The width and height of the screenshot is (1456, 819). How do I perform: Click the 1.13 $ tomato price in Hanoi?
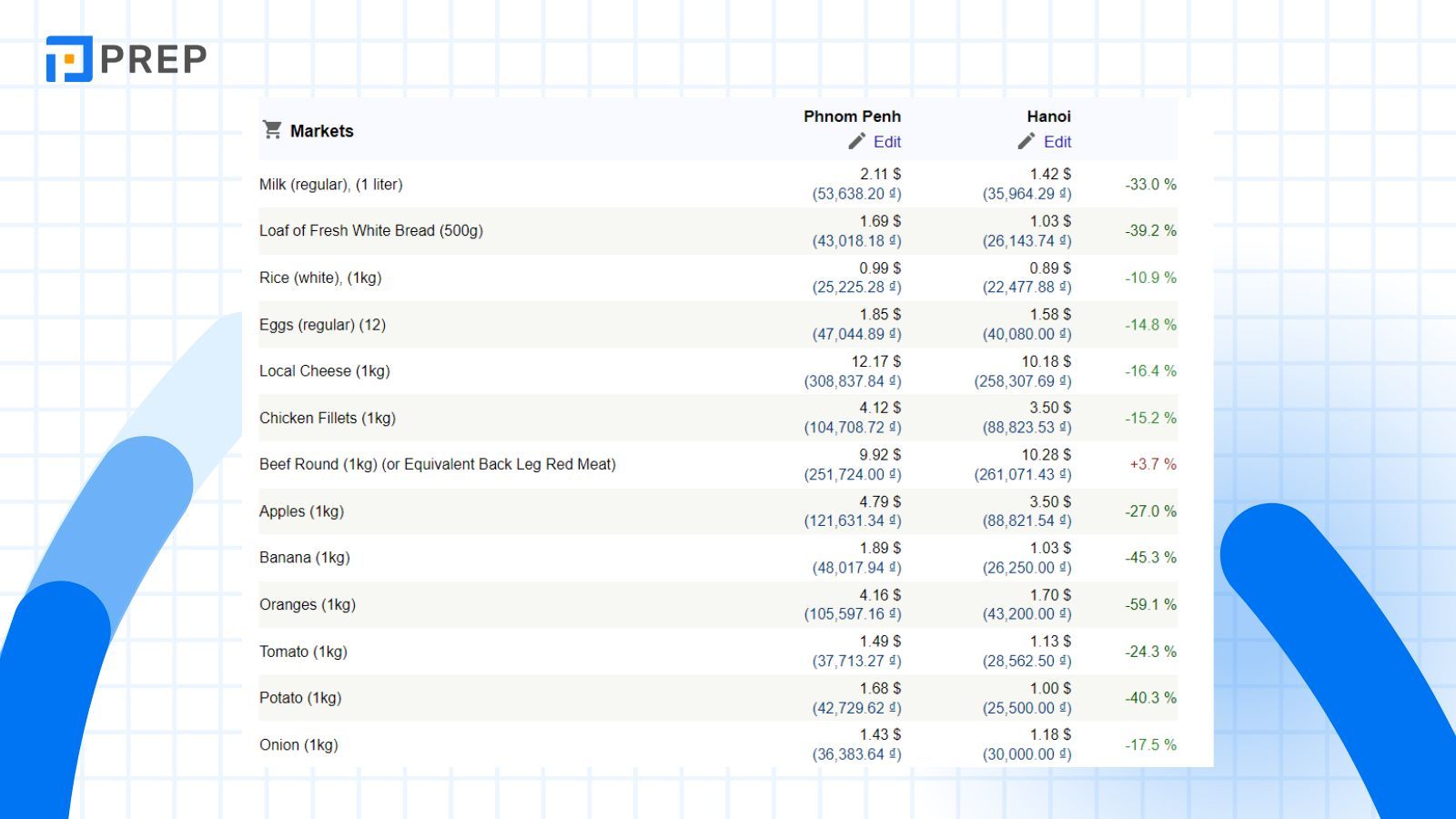coord(1050,642)
